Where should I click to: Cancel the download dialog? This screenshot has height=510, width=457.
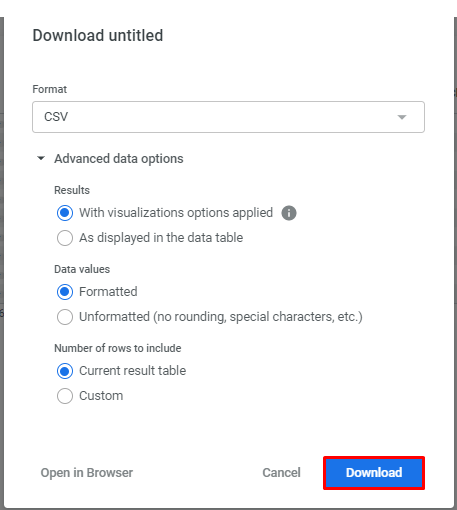click(281, 473)
